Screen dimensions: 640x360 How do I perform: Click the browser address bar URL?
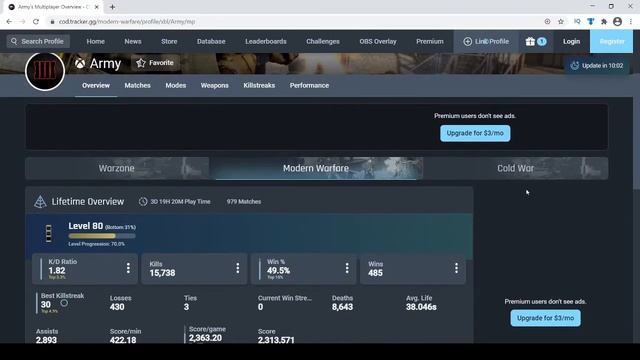(127, 22)
